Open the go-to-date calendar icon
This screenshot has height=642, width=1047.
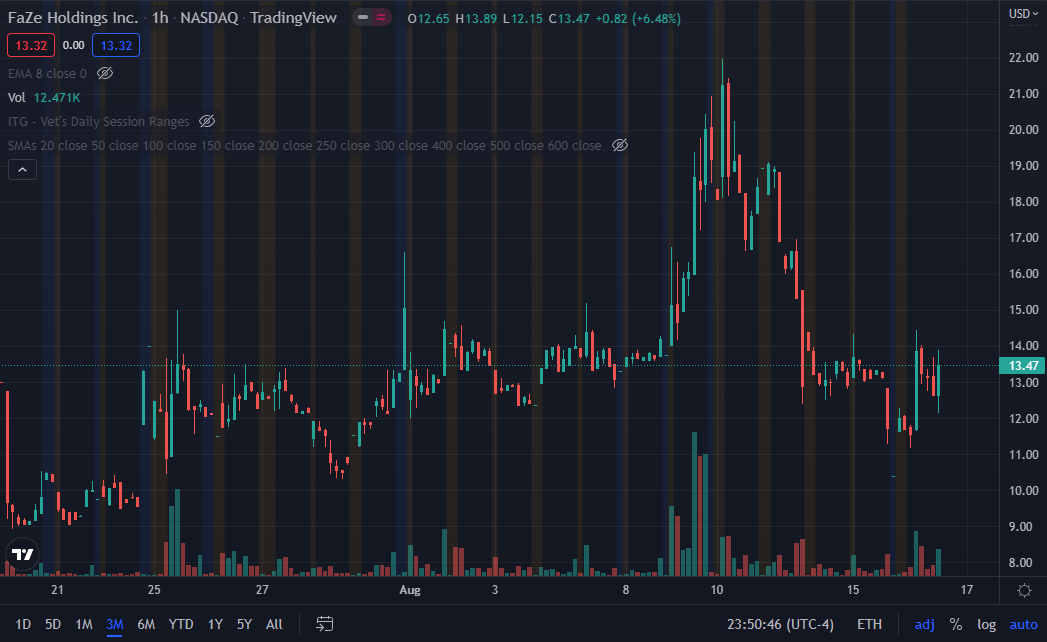pyautogui.click(x=325, y=624)
